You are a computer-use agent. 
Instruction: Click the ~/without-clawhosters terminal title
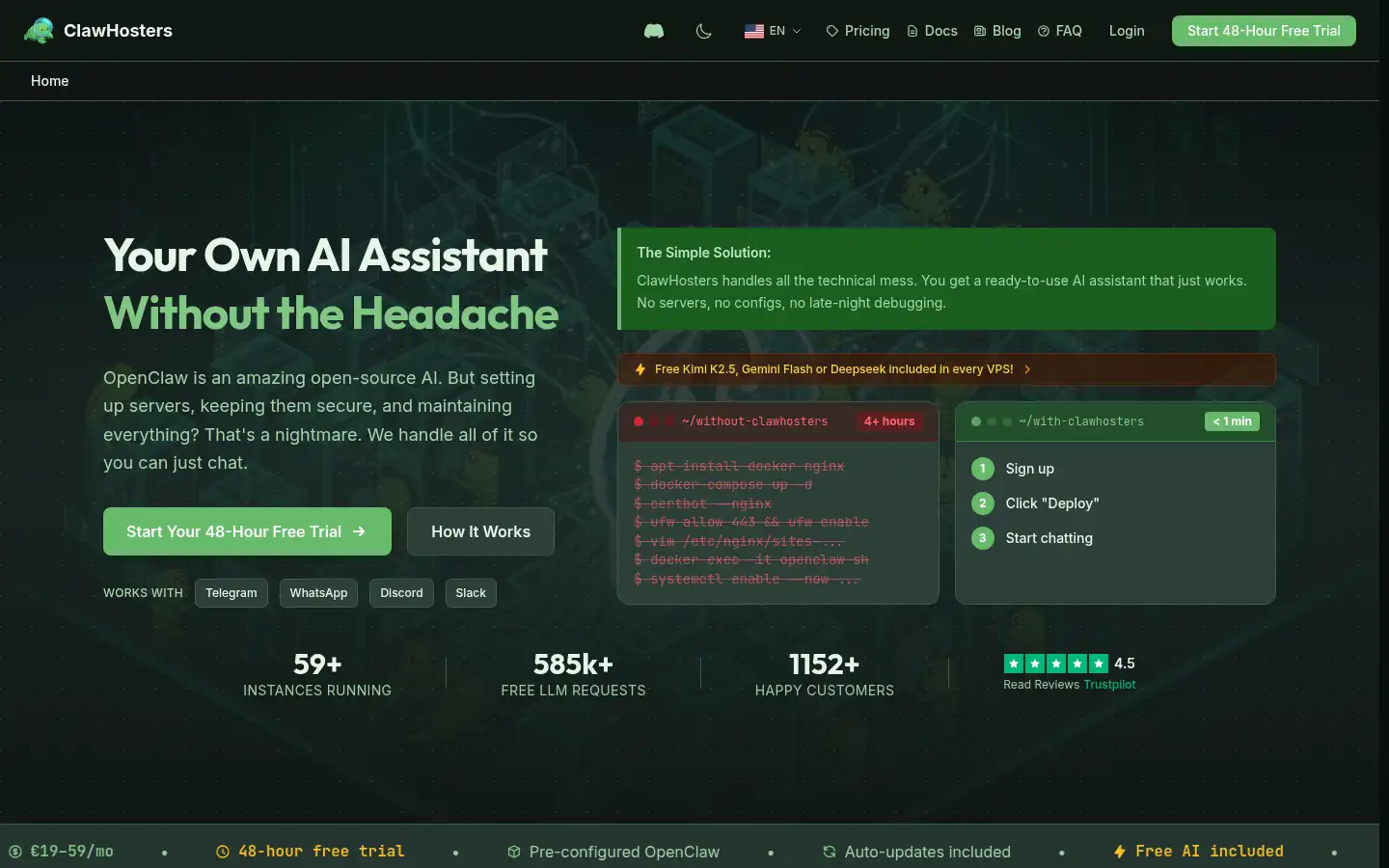click(x=754, y=421)
